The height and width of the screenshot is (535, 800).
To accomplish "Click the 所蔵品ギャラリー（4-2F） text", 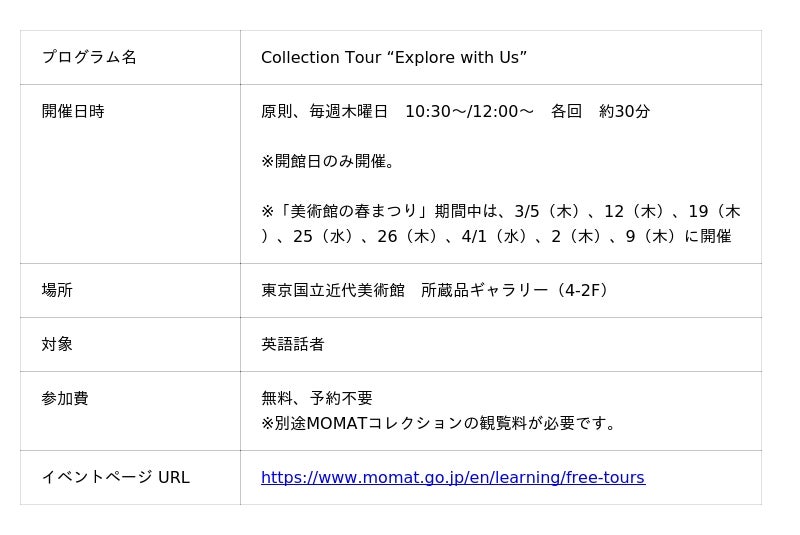I will click(515, 291).
